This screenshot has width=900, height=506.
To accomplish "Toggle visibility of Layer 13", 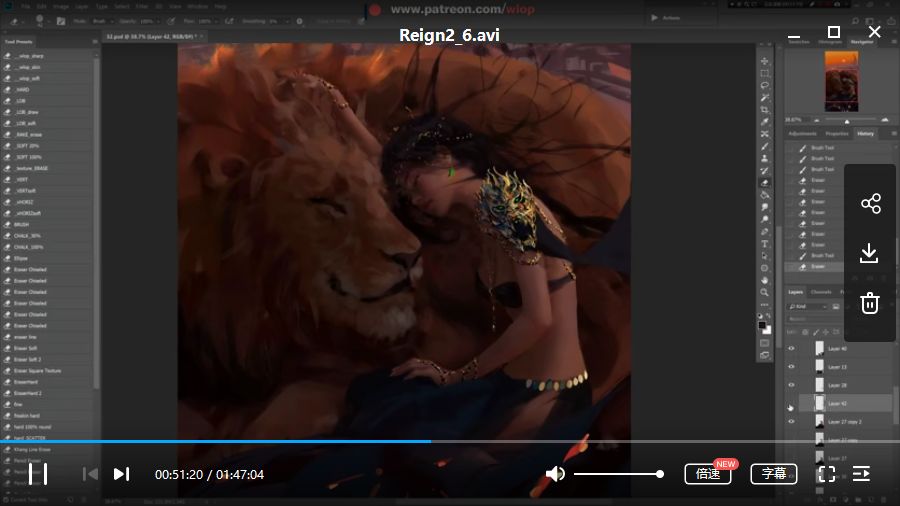I will [790, 367].
